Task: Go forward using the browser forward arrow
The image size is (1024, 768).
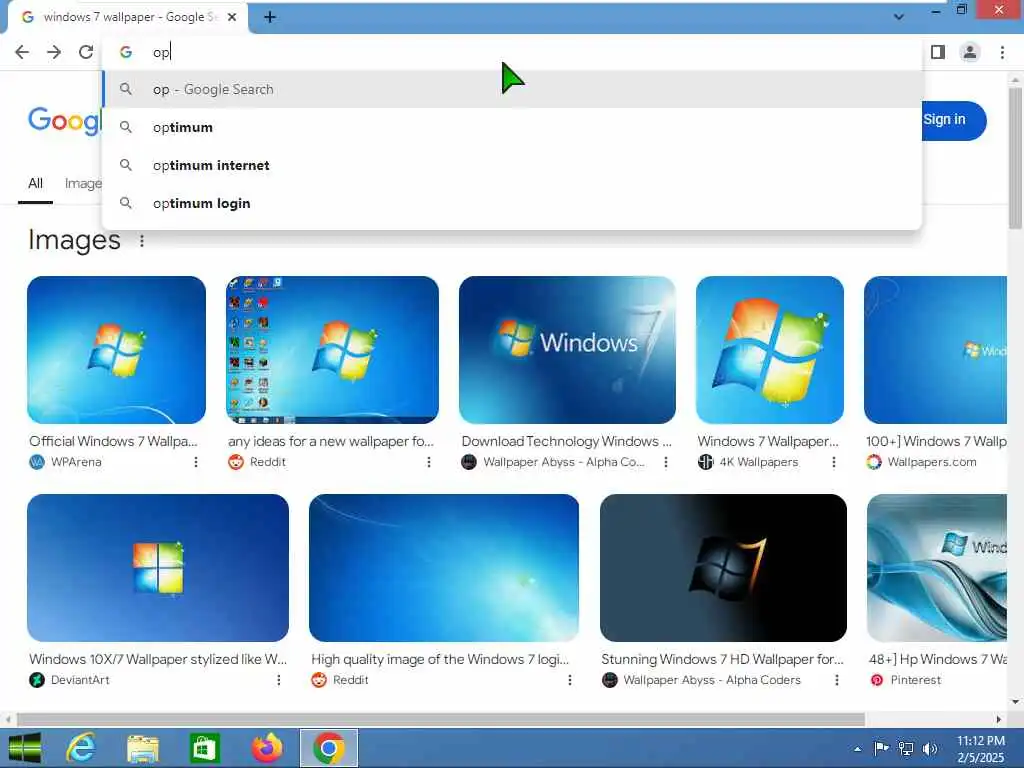Action: [x=54, y=52]
